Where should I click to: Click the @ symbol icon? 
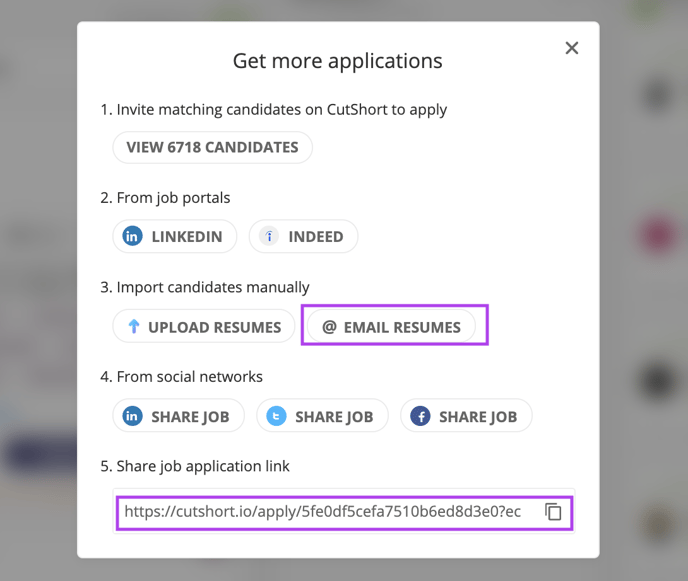[x=329, y=327]
